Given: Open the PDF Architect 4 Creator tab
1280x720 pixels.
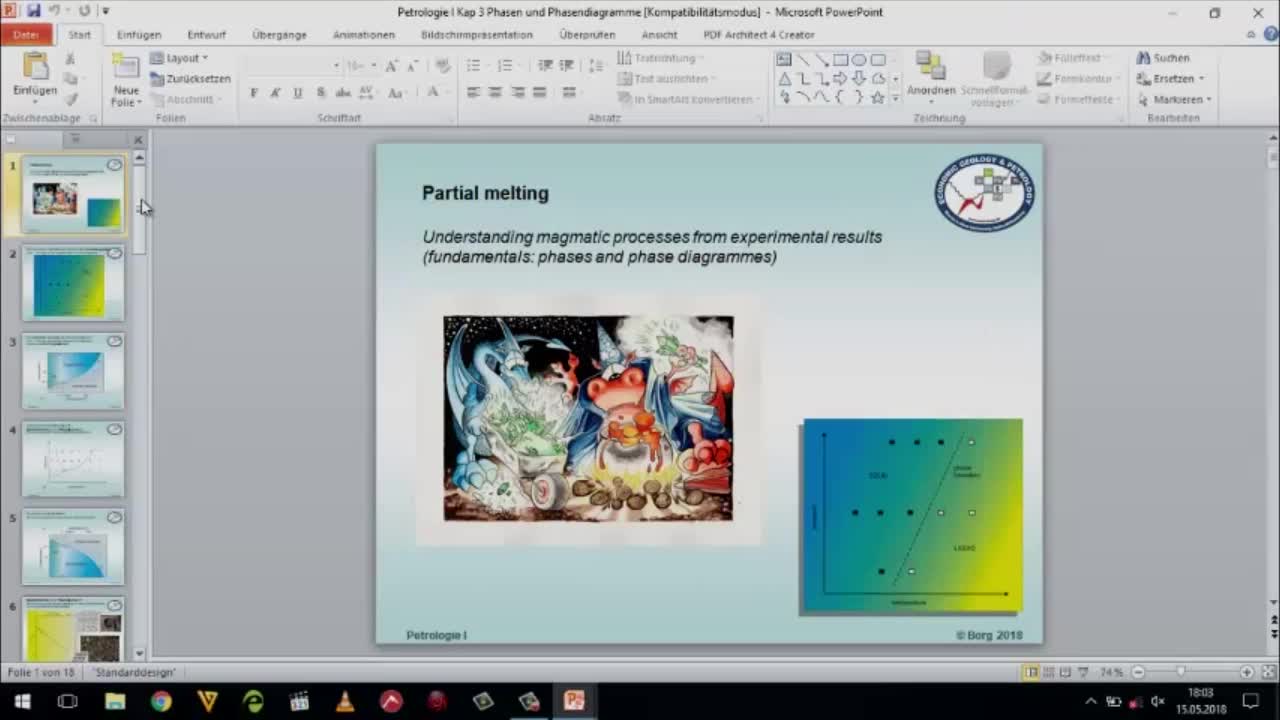Looking at the screenshot, I should [759, 34].
